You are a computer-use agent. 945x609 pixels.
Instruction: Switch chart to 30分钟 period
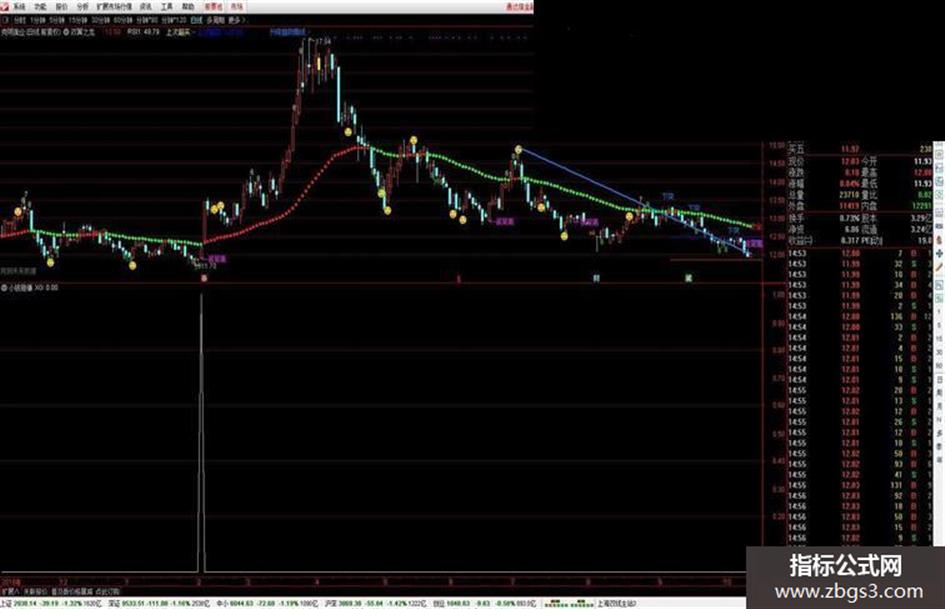click(x=101, y=20)
